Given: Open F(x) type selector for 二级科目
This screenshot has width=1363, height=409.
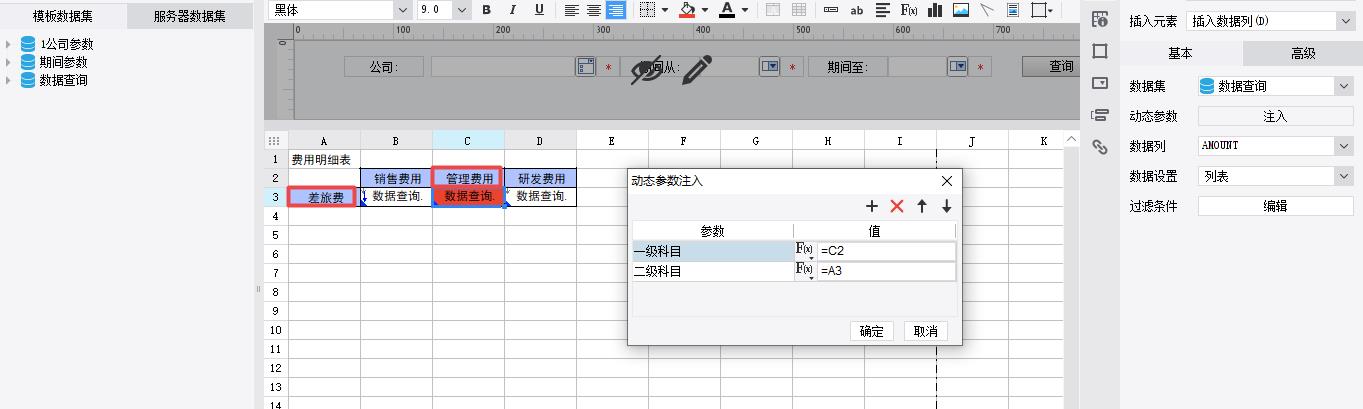Looking at the screenshot, I should 804,270.
